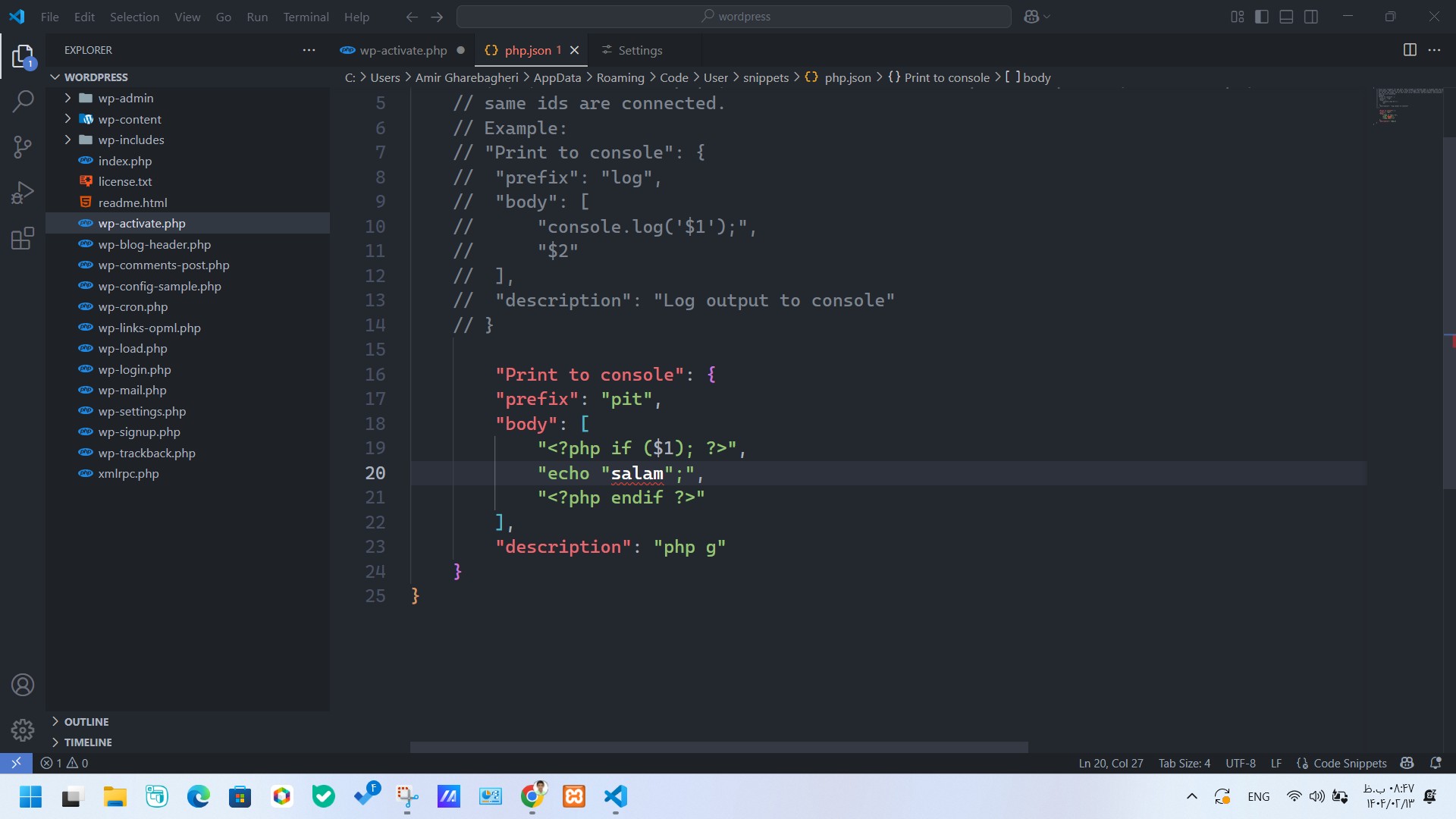
Task: Click Copilot status icon in status bar
Action: 1407,763
